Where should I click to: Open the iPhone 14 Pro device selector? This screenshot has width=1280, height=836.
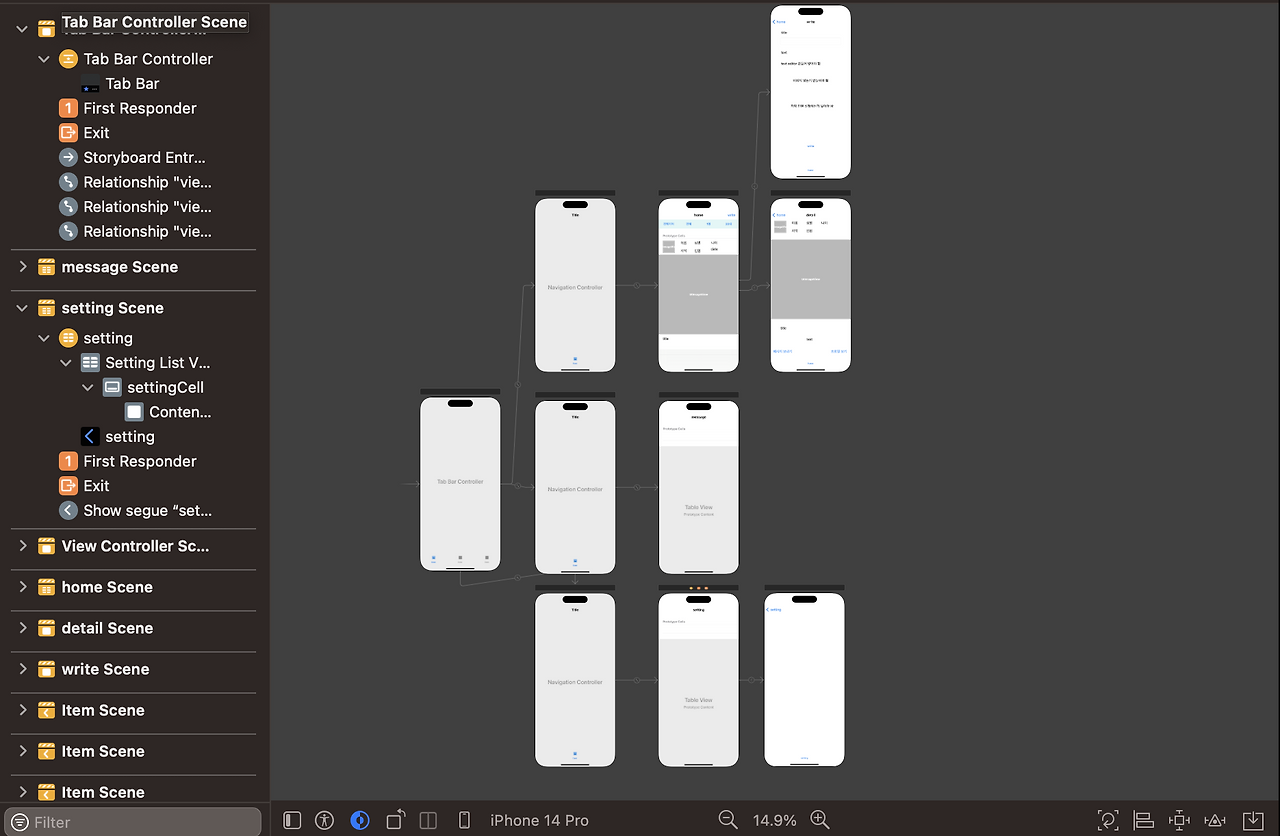click(x=540, y=819)
